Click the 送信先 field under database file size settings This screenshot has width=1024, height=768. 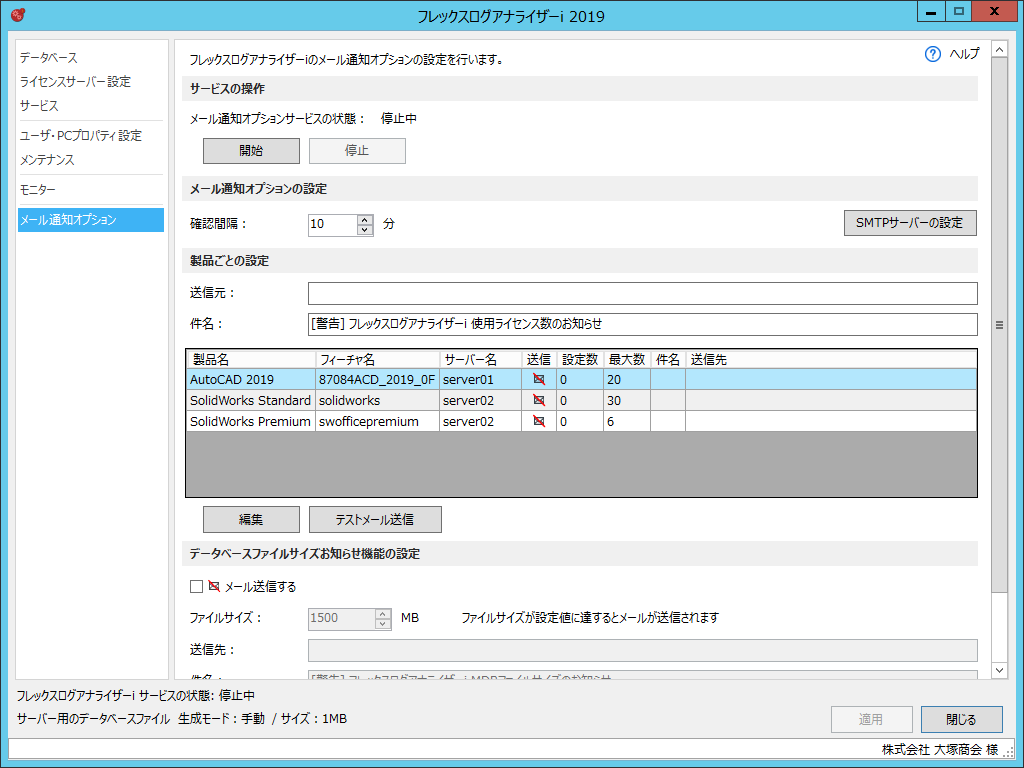pos(643,650)
